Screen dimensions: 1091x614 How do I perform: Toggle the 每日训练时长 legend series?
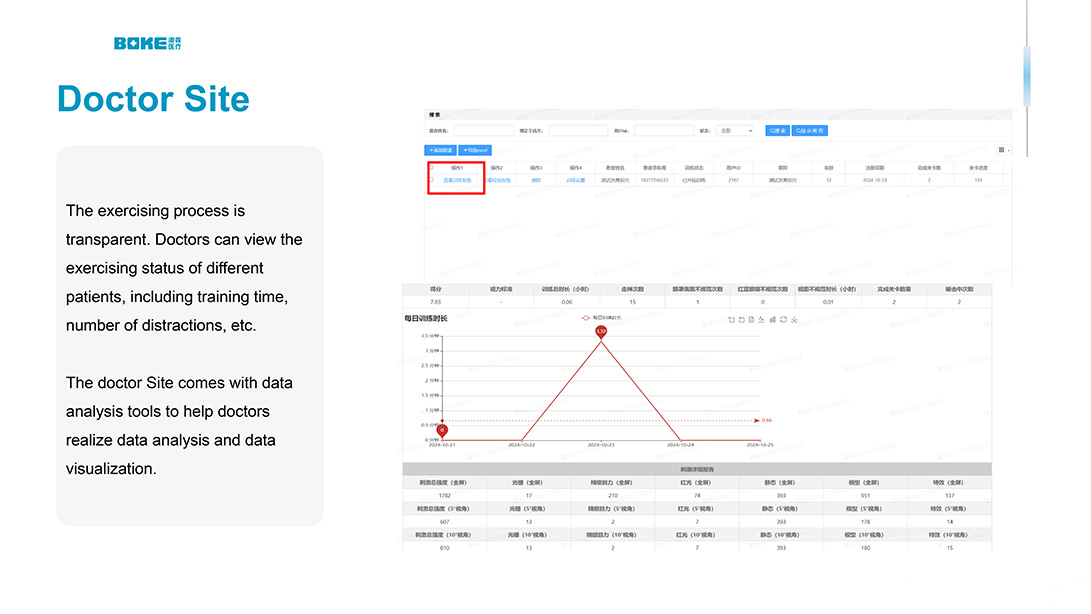[600, 317]
